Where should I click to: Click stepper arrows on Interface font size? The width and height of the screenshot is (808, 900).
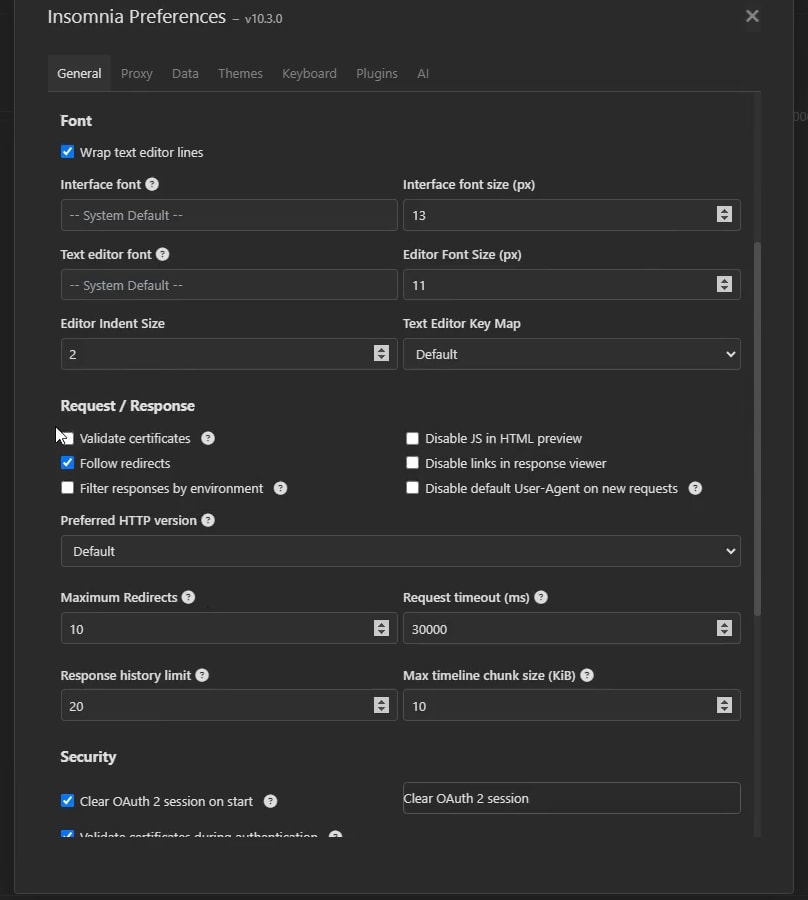[x=724, y=215]
